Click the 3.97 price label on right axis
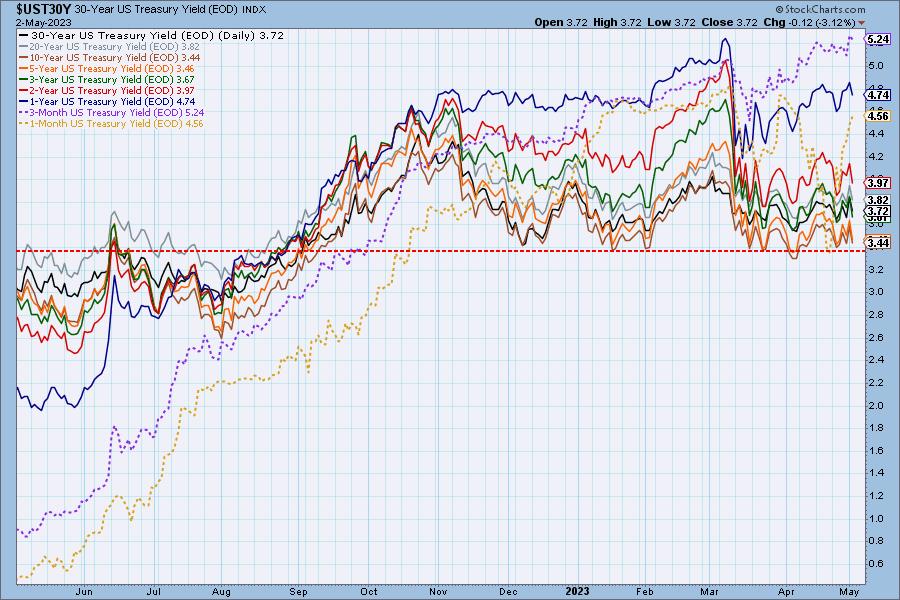Screen dimensions: 900x600 point(878,183)
